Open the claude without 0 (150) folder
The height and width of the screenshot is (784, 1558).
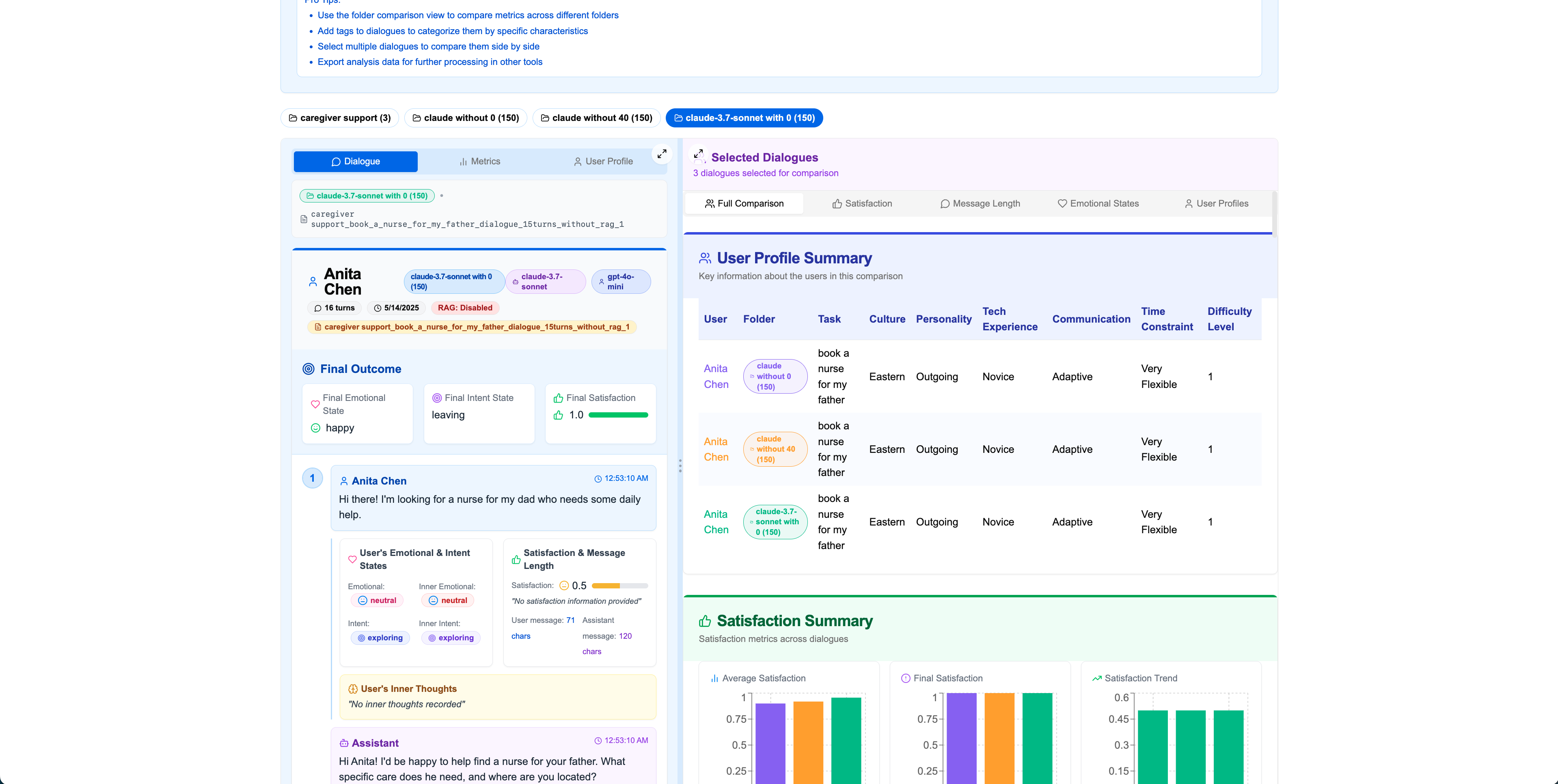click(x=466, y=118)
